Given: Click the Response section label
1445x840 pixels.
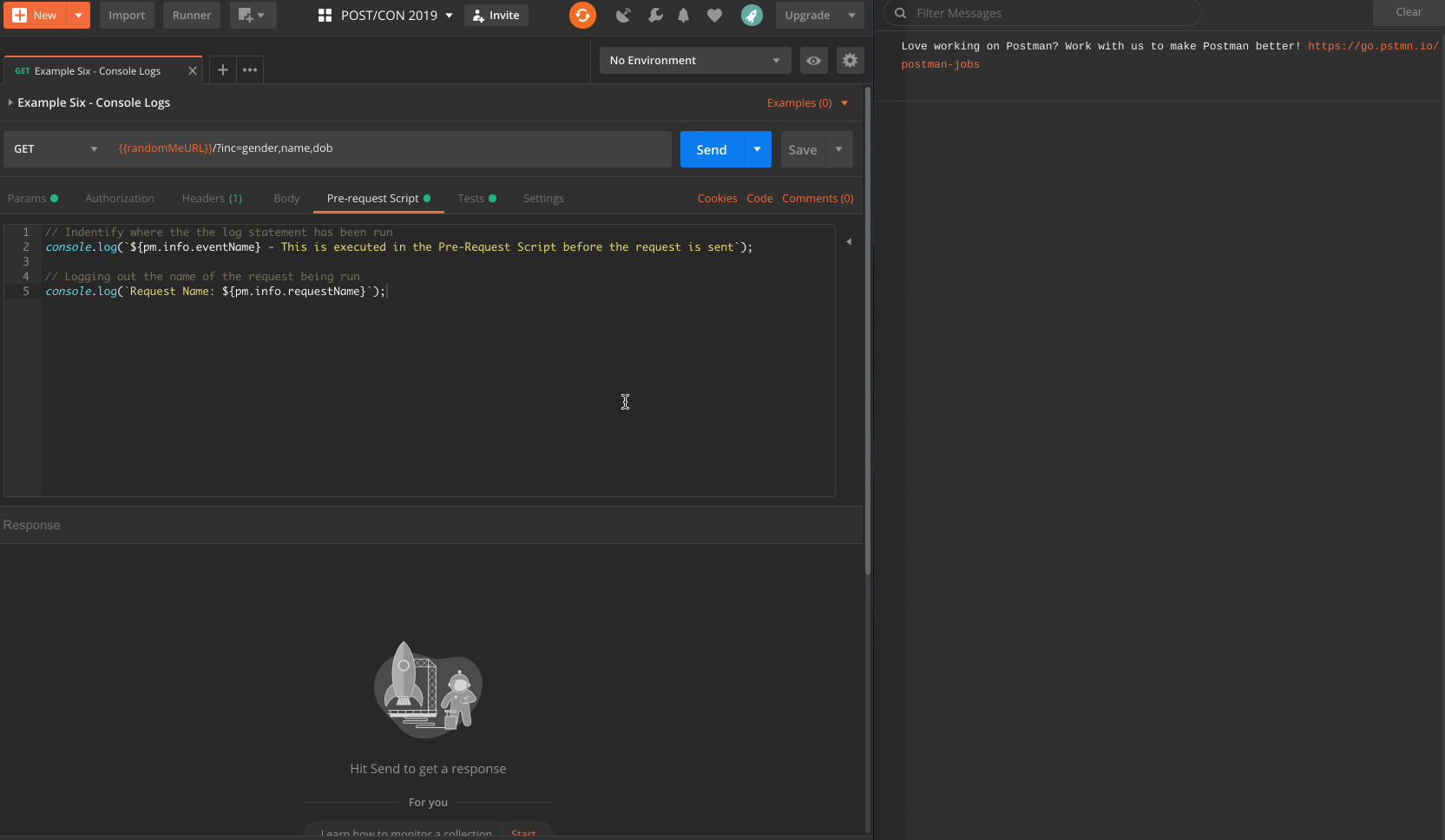Looking at the screenshot, I should (x=32, y=525).
